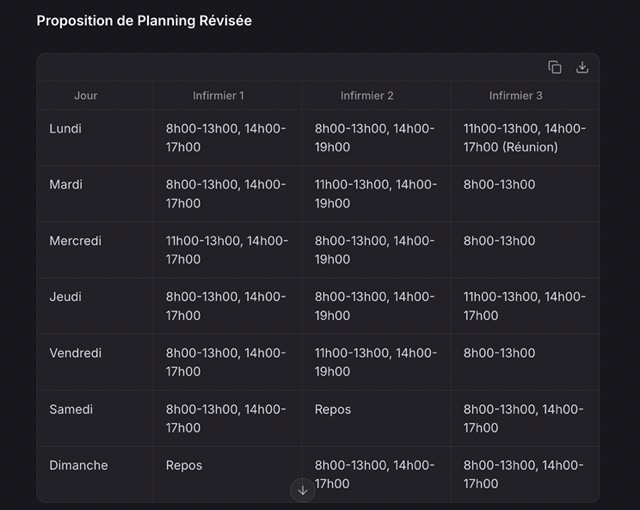
Task: Click the 'Infirmier 2' column header
Action: coord(367,96)
